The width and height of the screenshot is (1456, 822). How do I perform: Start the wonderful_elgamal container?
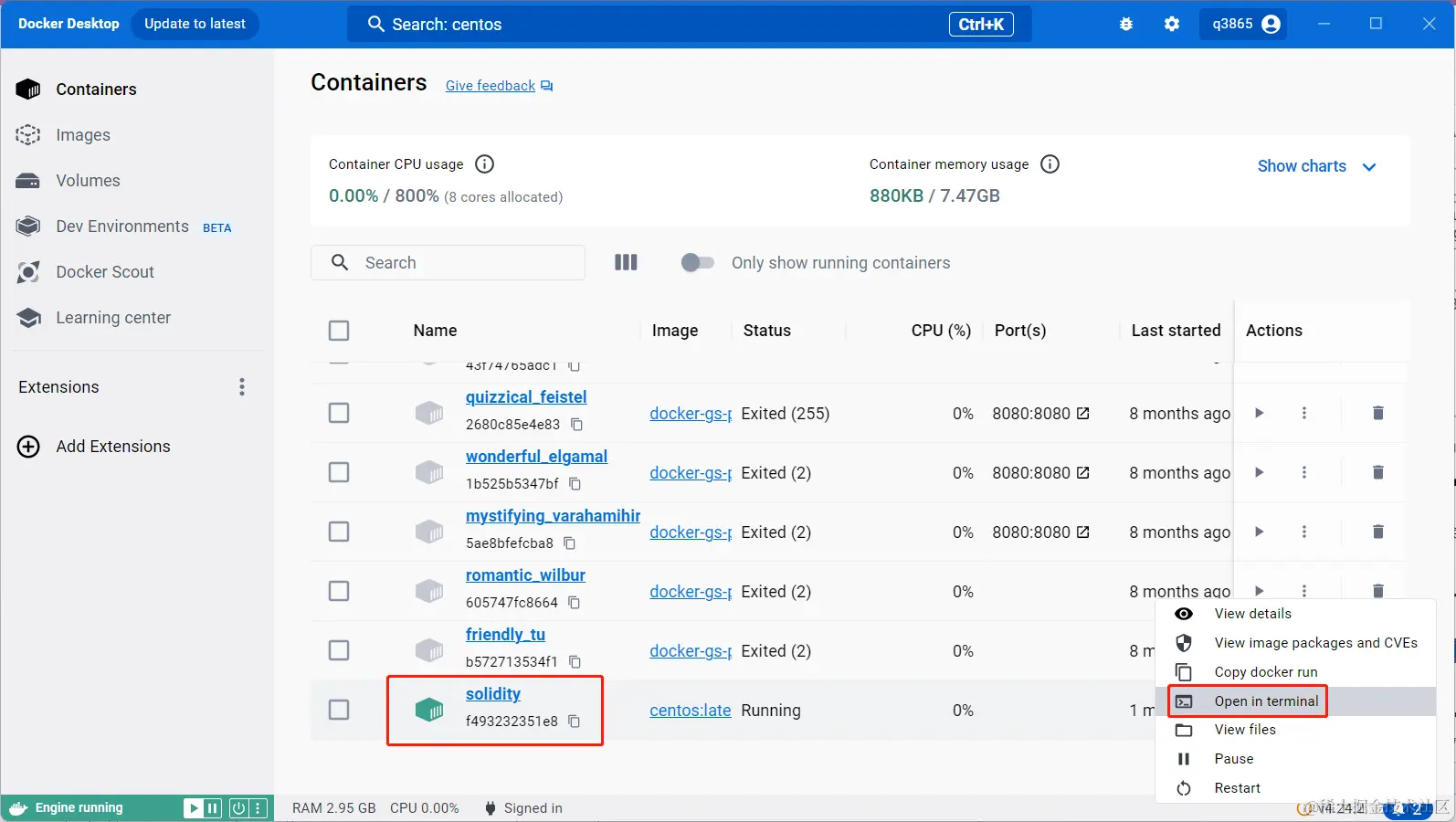tap(1260, 473)
